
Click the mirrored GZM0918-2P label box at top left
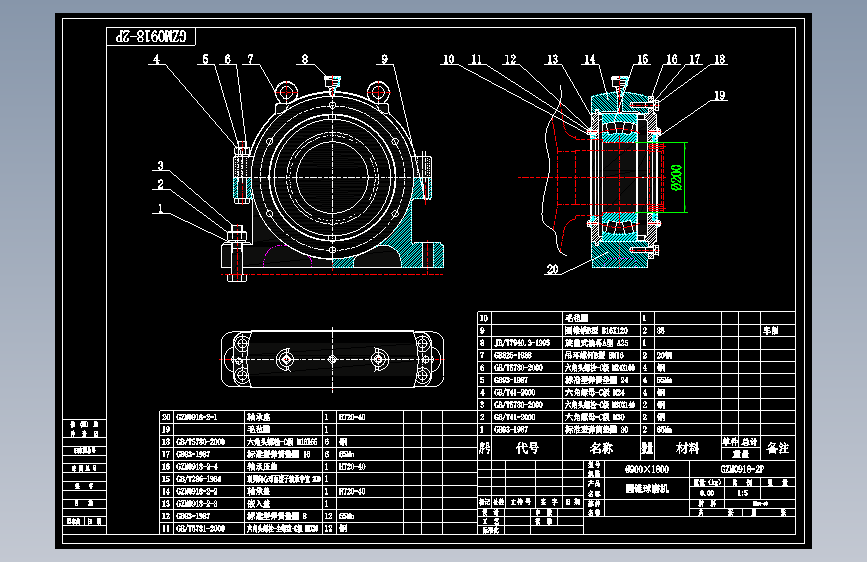pos(151,37)
